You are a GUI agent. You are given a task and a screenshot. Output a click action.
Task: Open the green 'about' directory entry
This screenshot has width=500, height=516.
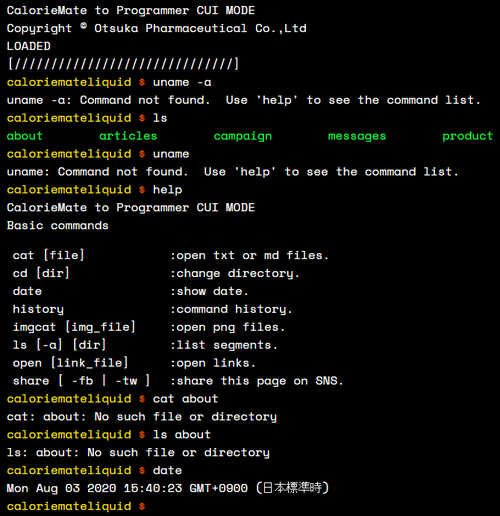click(x=25, y=136)
